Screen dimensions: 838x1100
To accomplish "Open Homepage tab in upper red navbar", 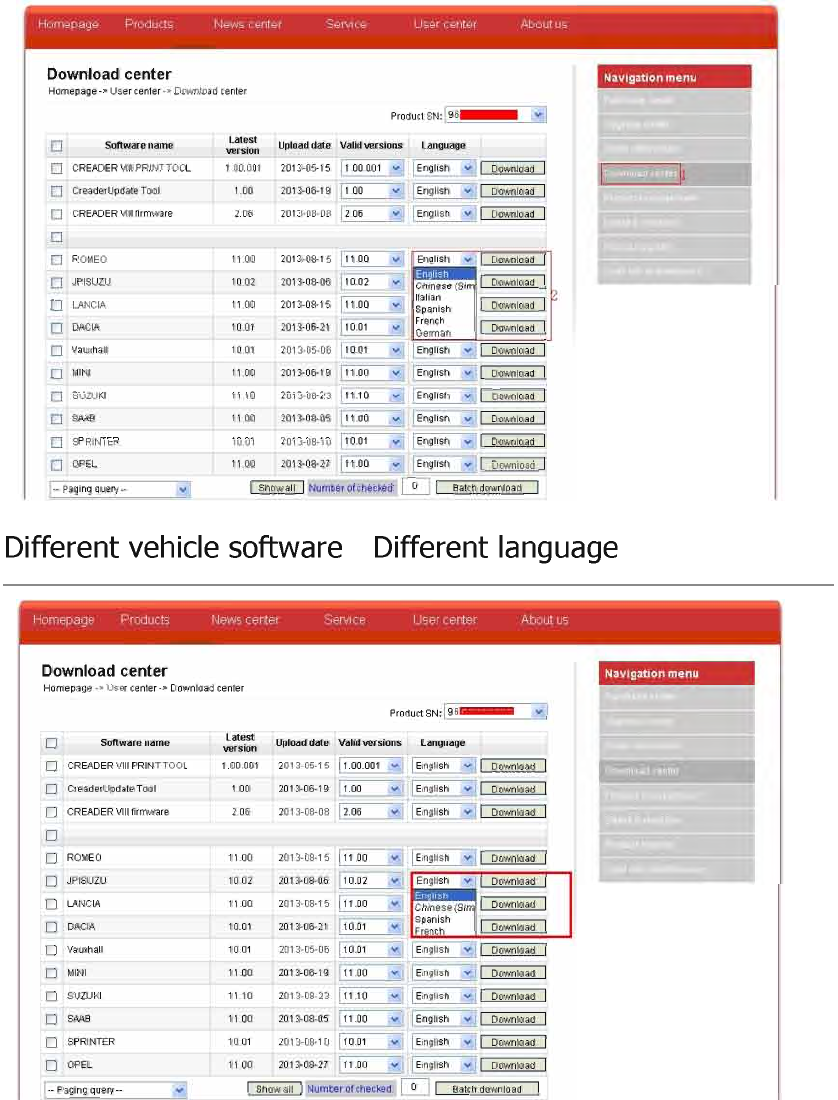I will point(69,24).
